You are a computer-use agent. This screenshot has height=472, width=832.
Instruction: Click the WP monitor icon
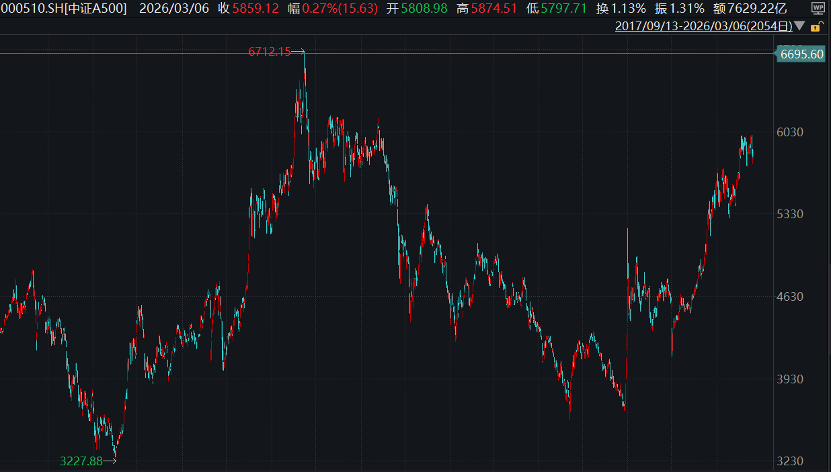[x=818, y=8]
